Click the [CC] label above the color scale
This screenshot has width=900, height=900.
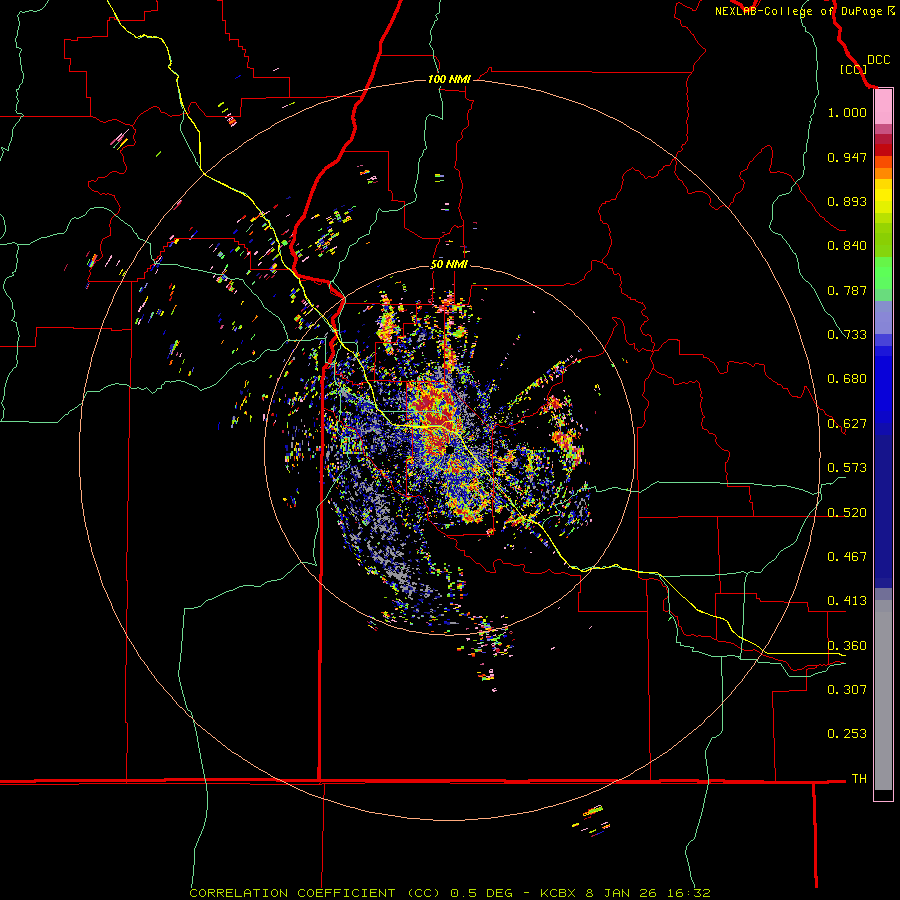tap(854, 69)
